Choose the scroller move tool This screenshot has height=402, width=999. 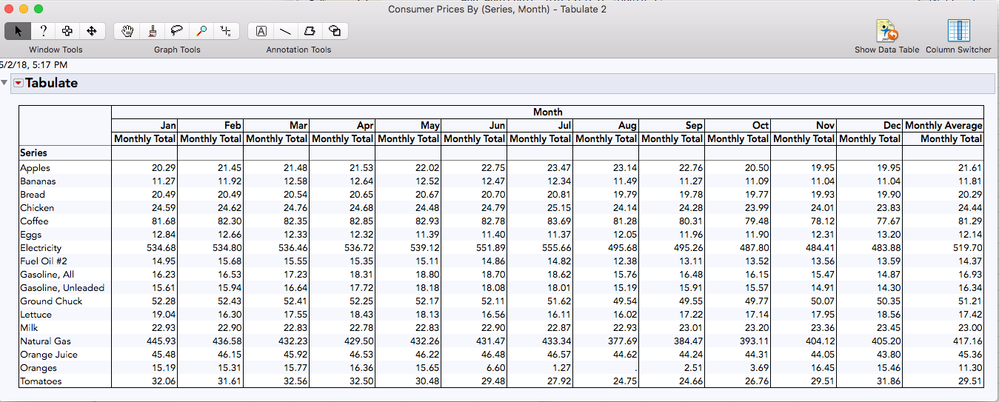[x=92, y=31]
